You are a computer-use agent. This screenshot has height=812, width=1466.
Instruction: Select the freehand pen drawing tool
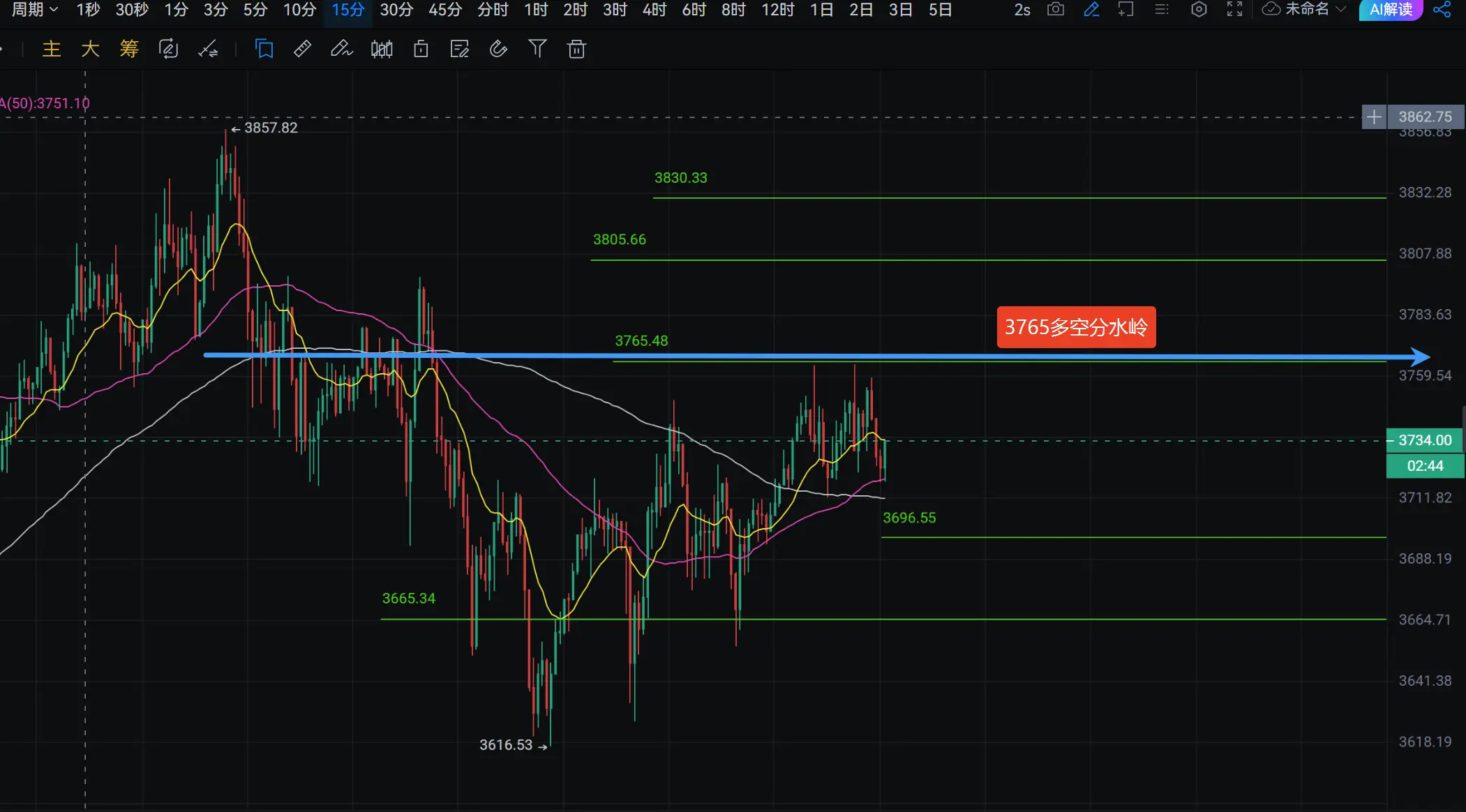(x=342, y=49)
